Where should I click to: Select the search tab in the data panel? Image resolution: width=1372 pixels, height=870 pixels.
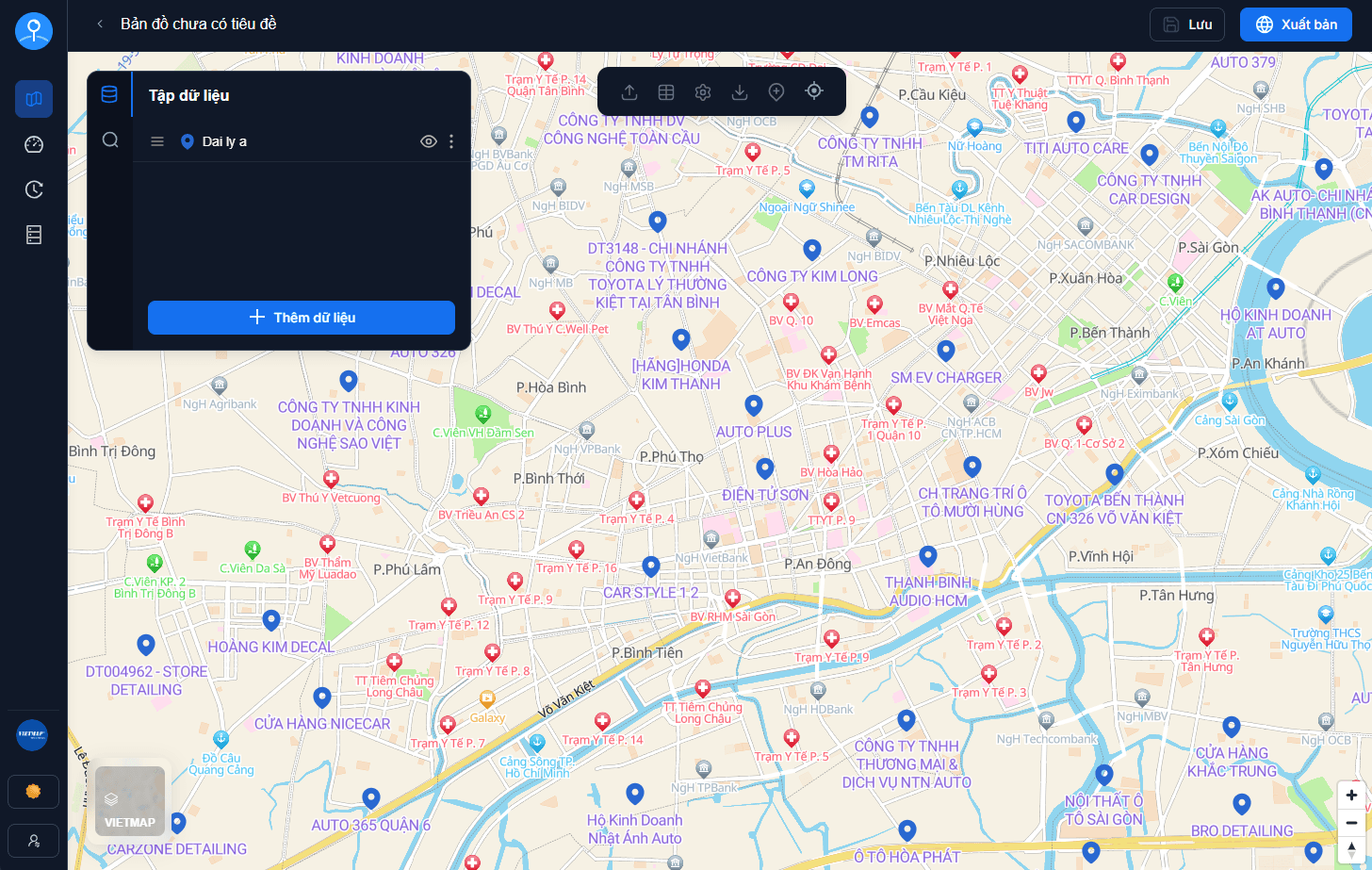110,140
